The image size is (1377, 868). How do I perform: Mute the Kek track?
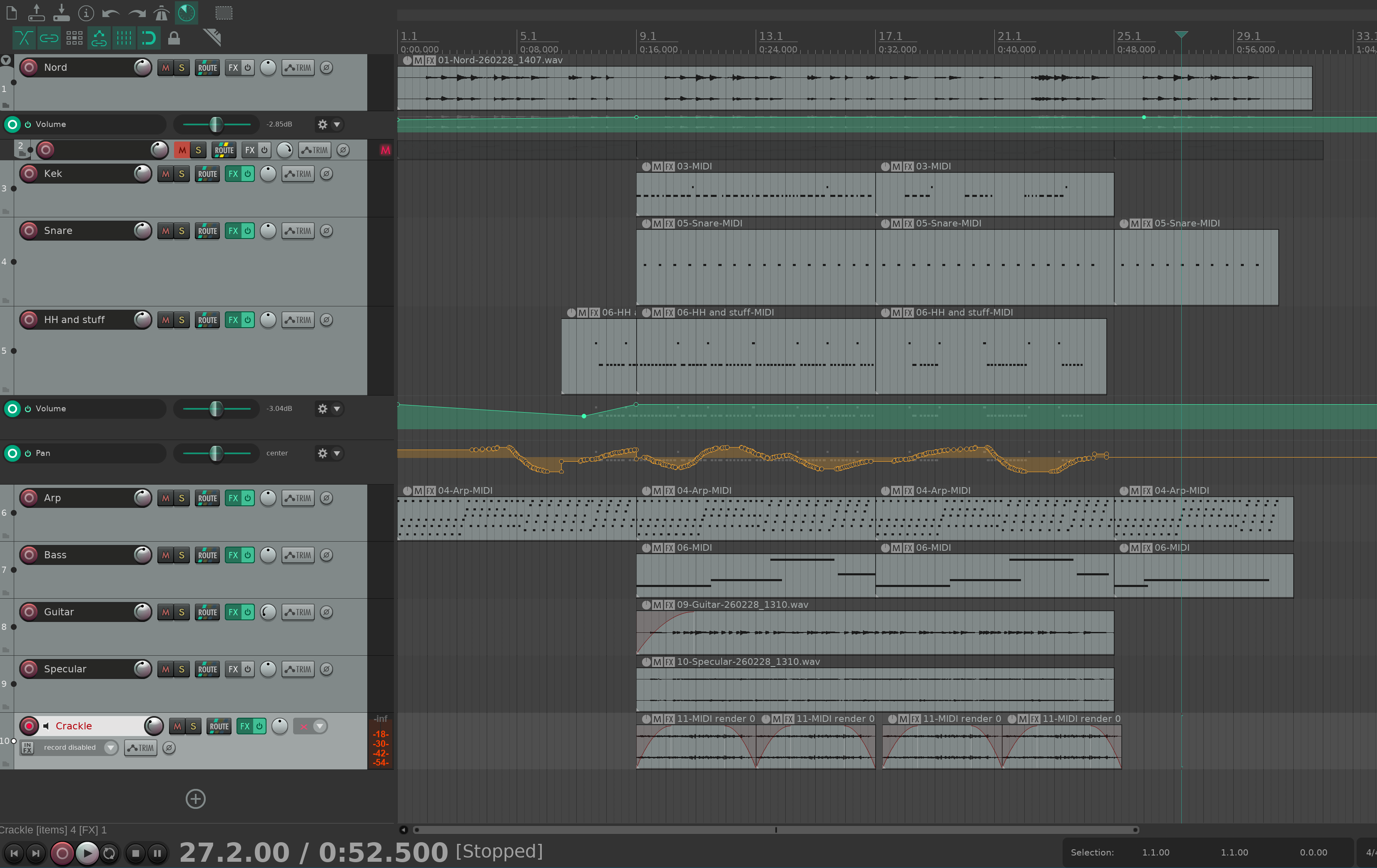pos(165,174)
